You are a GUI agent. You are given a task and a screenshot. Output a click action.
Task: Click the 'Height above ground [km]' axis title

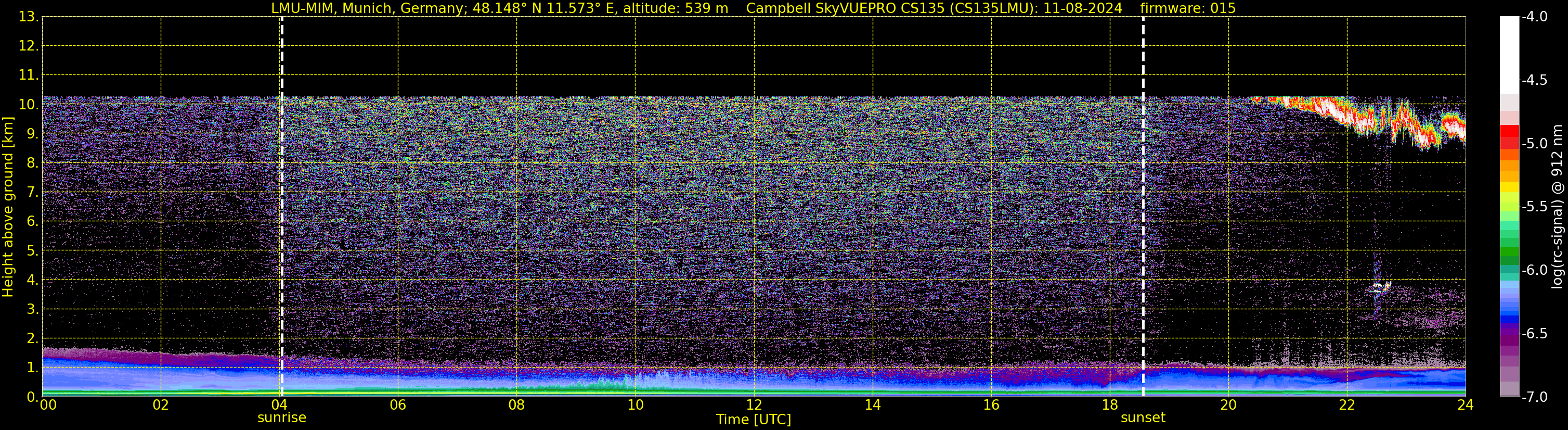8,207
